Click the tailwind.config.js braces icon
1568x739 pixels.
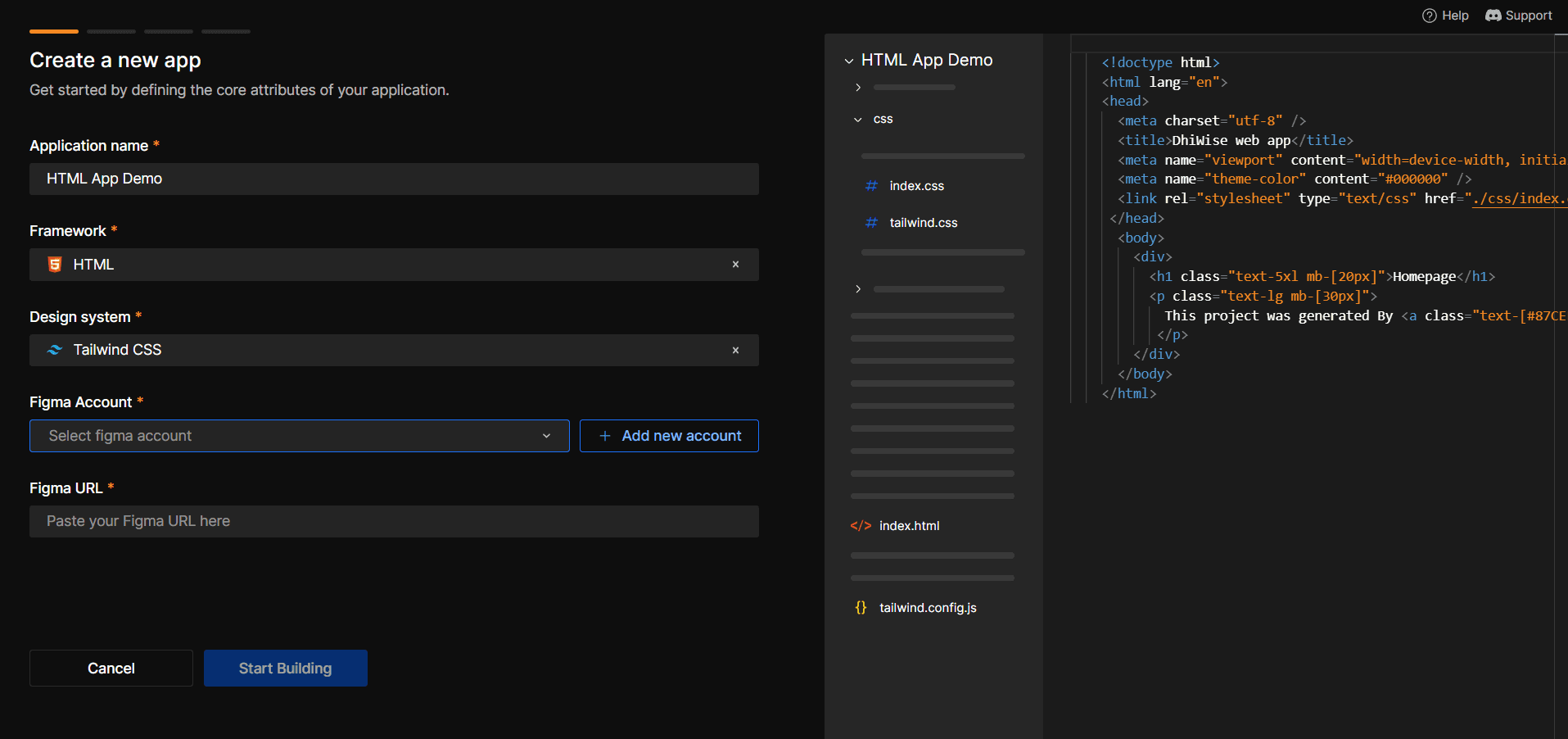click(861, 608)
